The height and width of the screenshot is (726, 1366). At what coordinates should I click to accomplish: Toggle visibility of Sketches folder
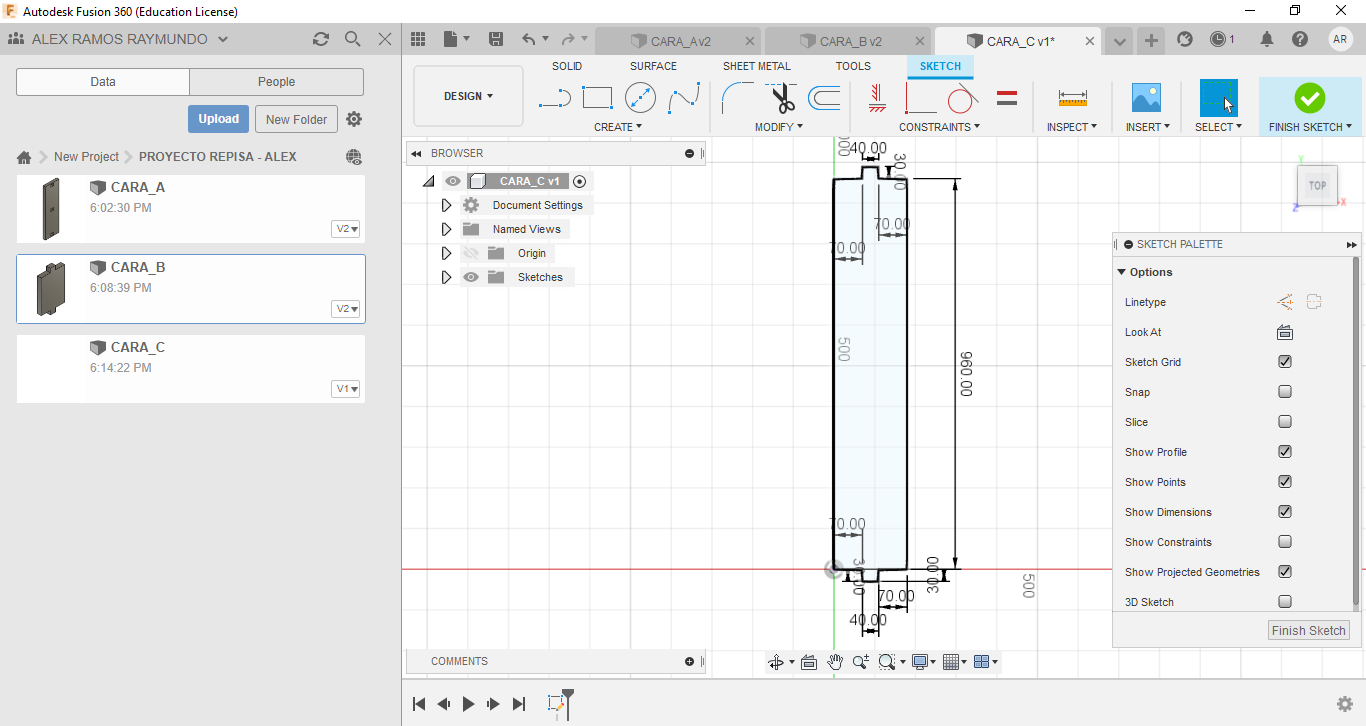coord(471,277)
